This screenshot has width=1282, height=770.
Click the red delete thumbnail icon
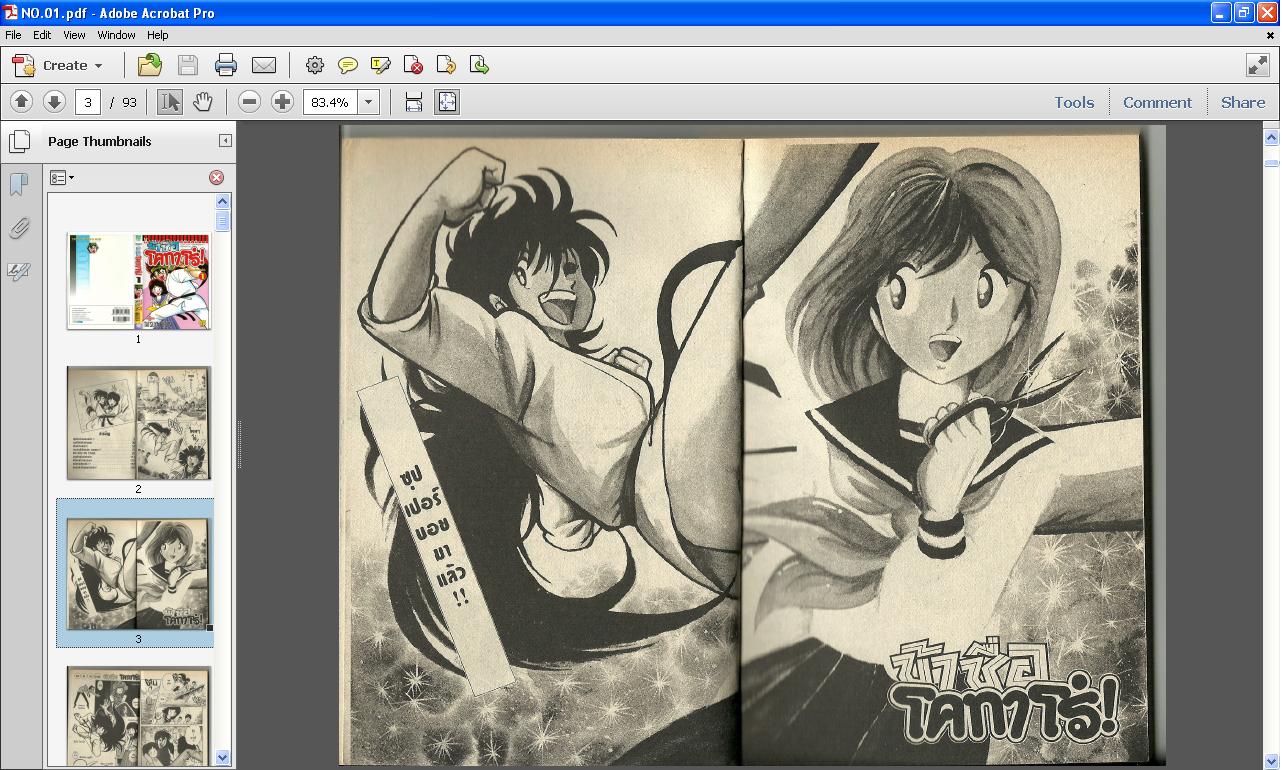pyautogui.click(x=216, y=177)
